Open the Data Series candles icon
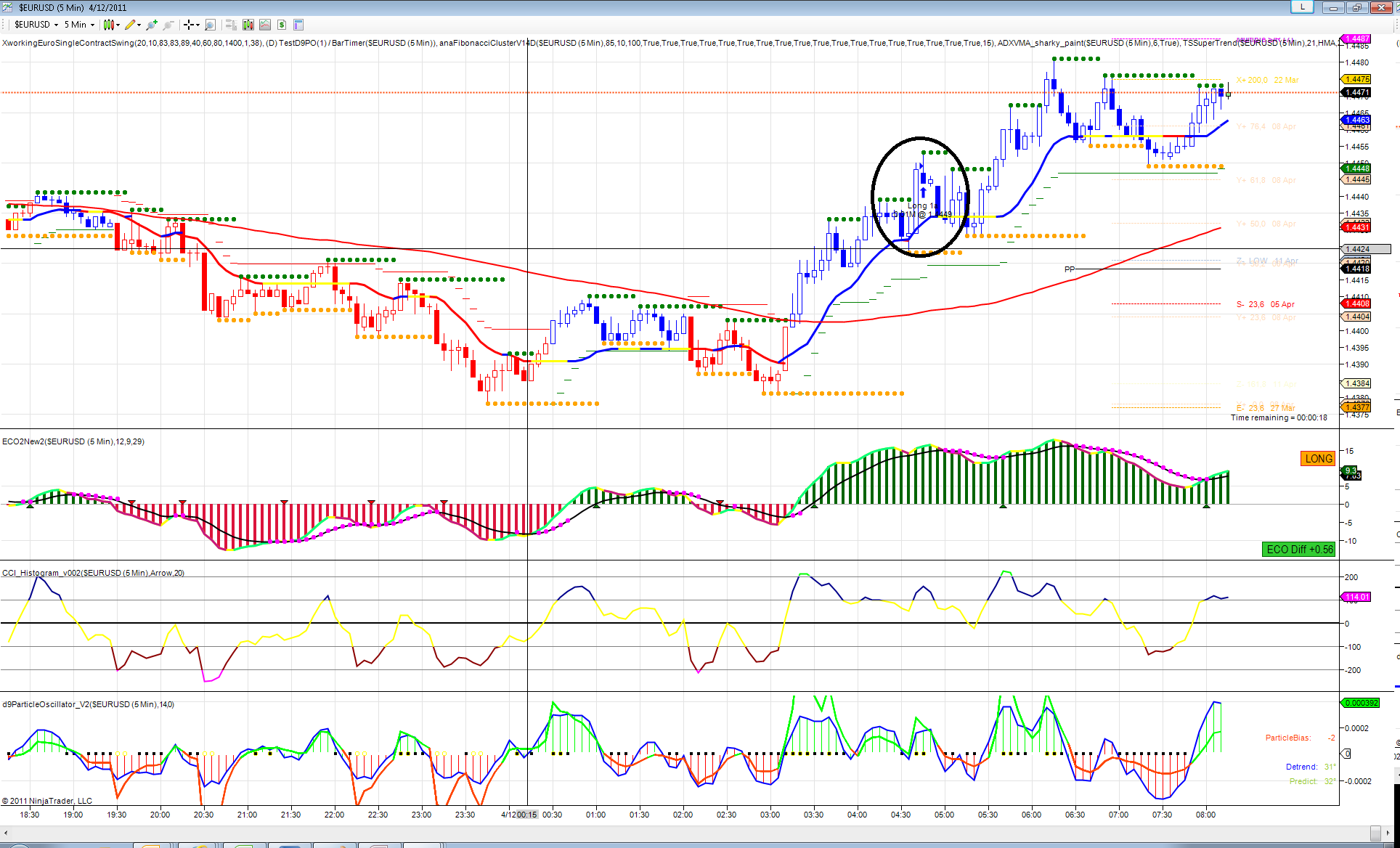The width and height of the screenshot is (1400, 848). pyautogui.click(x=248, y=25)
